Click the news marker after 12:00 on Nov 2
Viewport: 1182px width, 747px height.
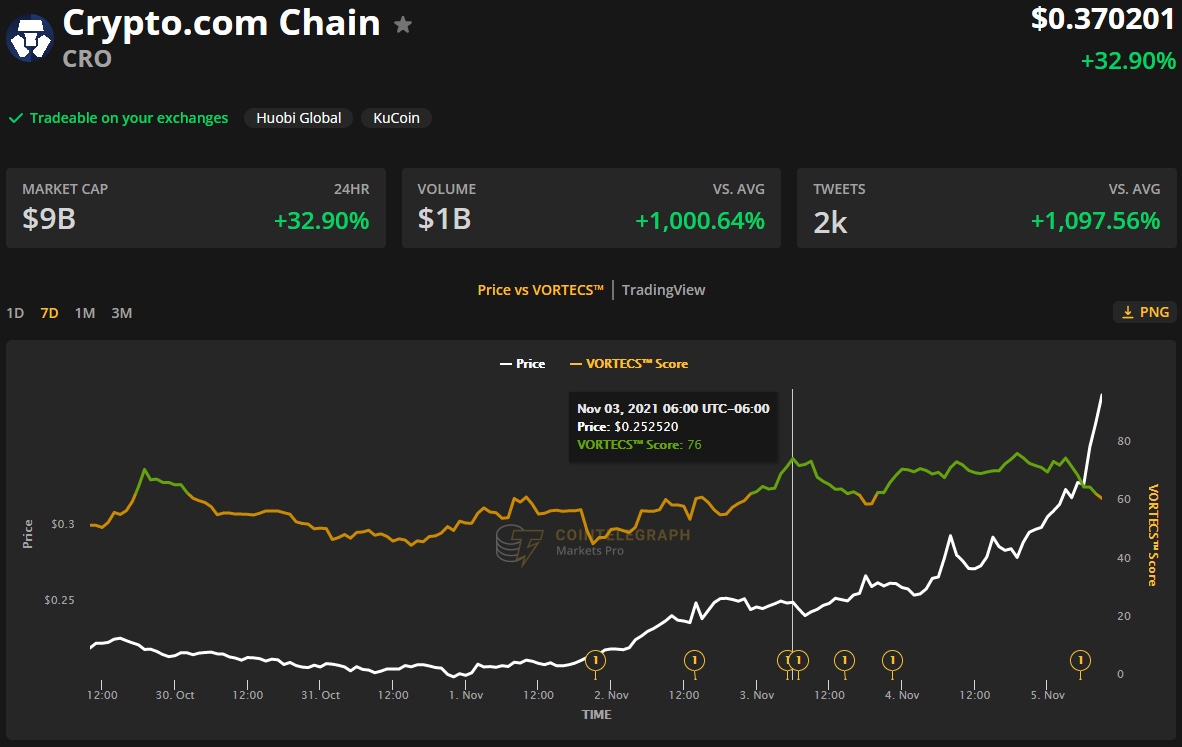point(694,661)
